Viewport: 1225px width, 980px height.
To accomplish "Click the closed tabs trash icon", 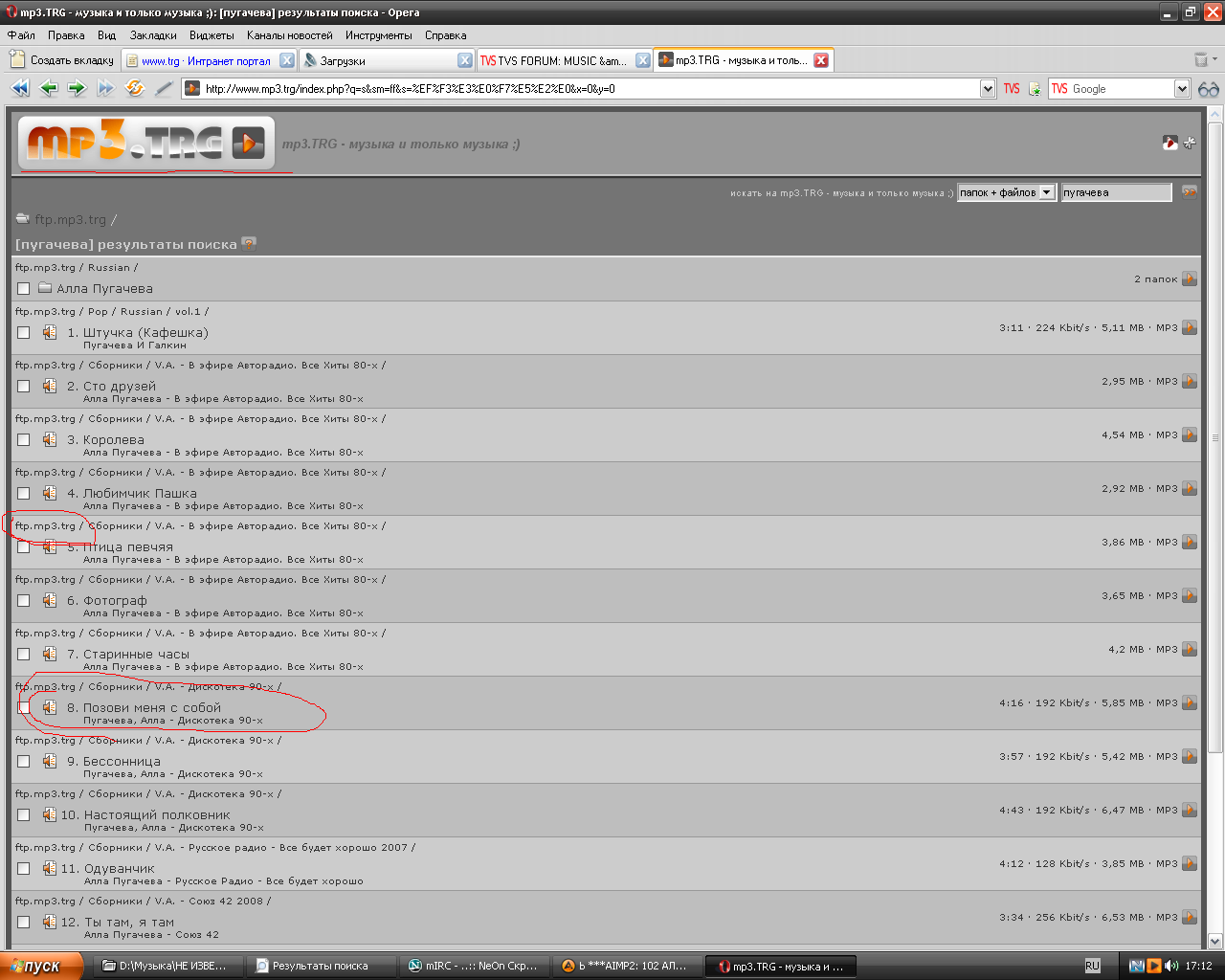I will [1201, 59].
